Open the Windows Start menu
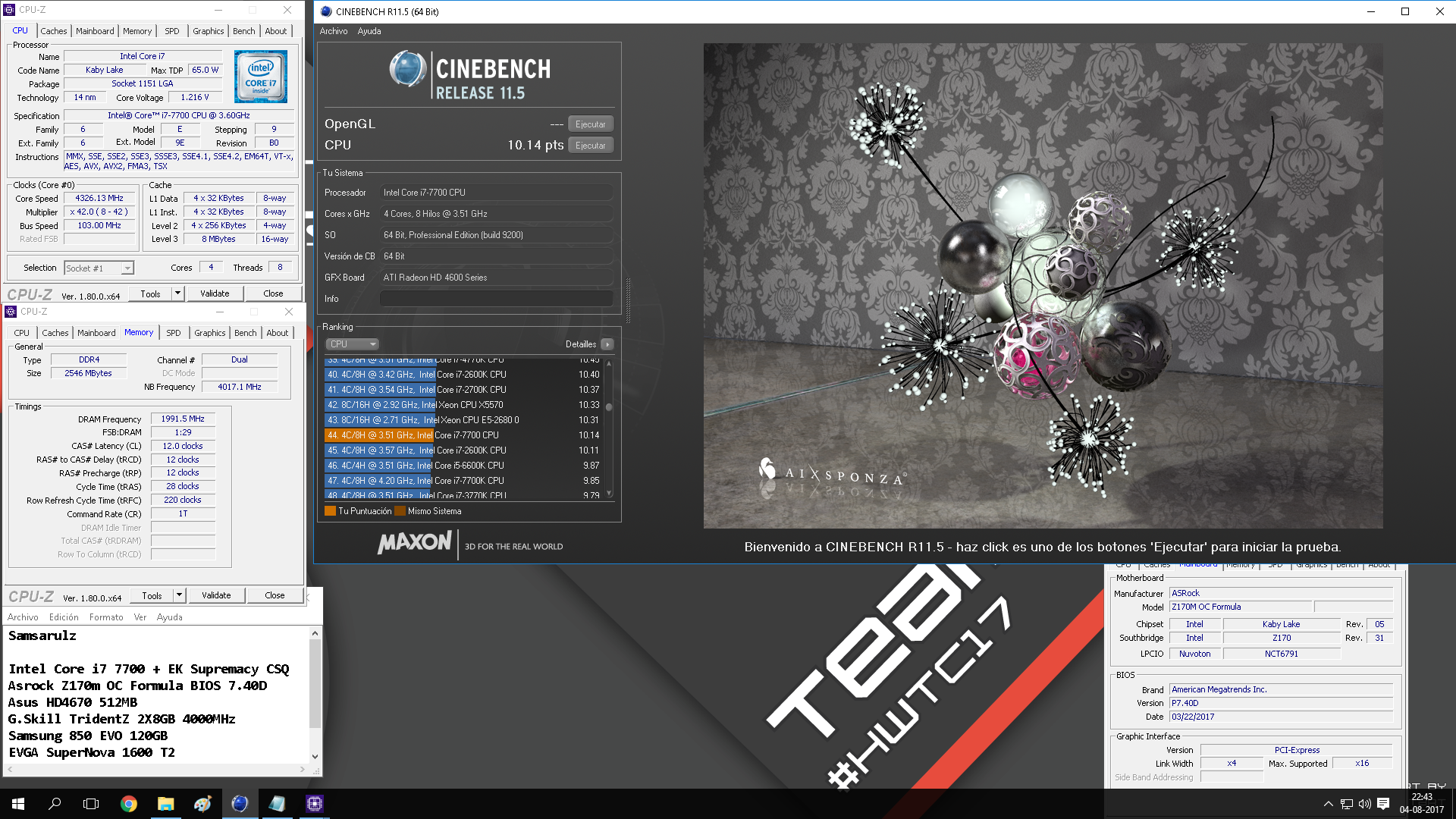The image size is (1456, 819). (18, 804)
